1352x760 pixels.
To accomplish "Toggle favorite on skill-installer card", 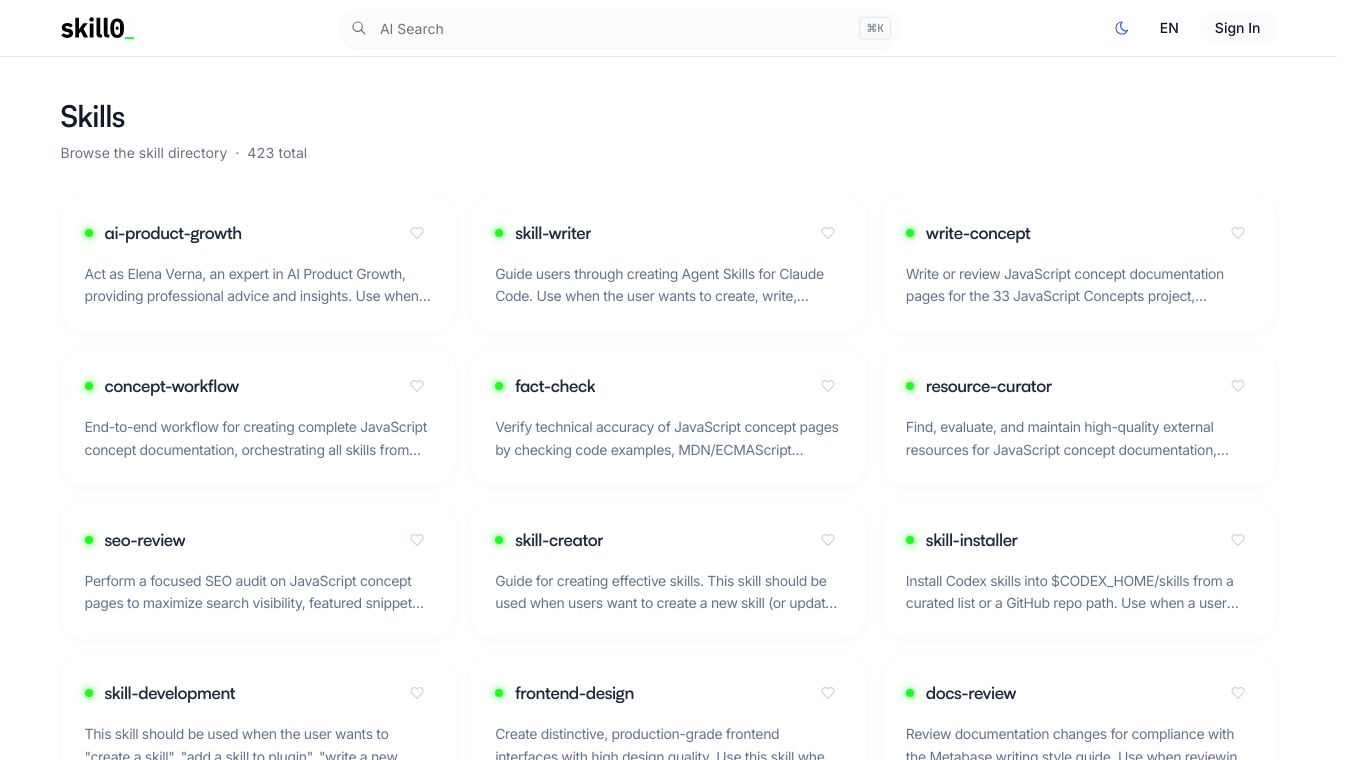I will (x=1238, y=540).
